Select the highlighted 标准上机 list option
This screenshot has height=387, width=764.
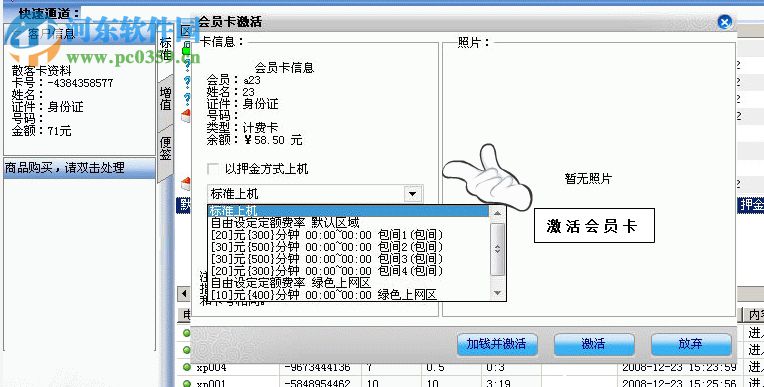pos(348,211)
